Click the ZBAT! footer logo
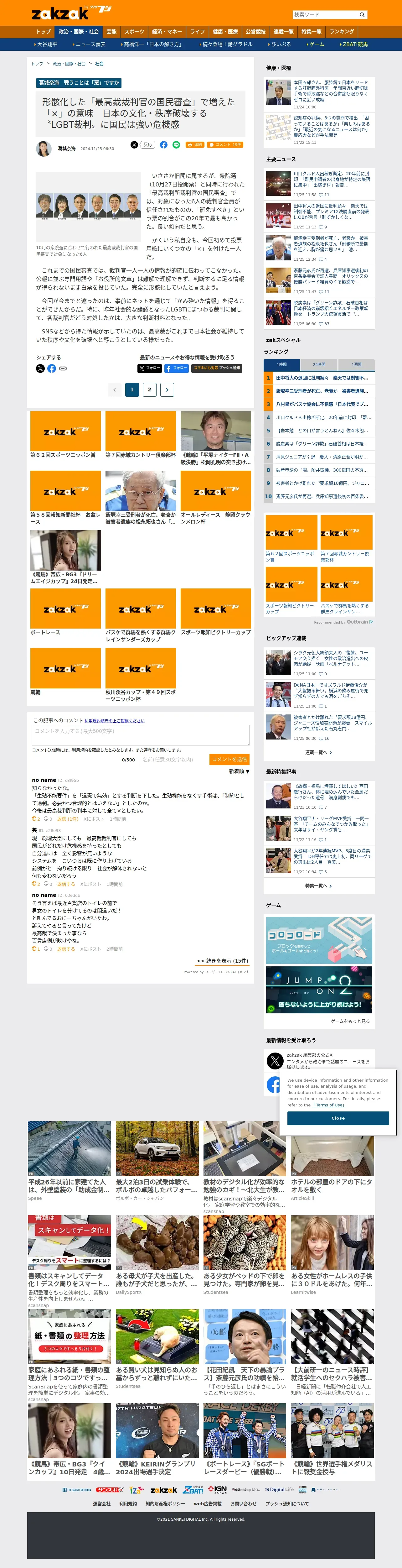This screenshot has height=1568, width=402. pos(193,1489)
